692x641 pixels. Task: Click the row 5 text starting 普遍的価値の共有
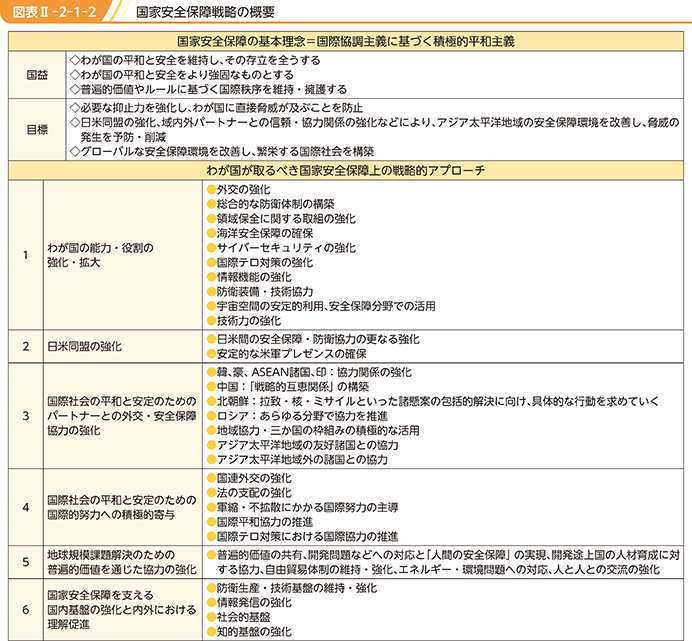tap(443, 562)
